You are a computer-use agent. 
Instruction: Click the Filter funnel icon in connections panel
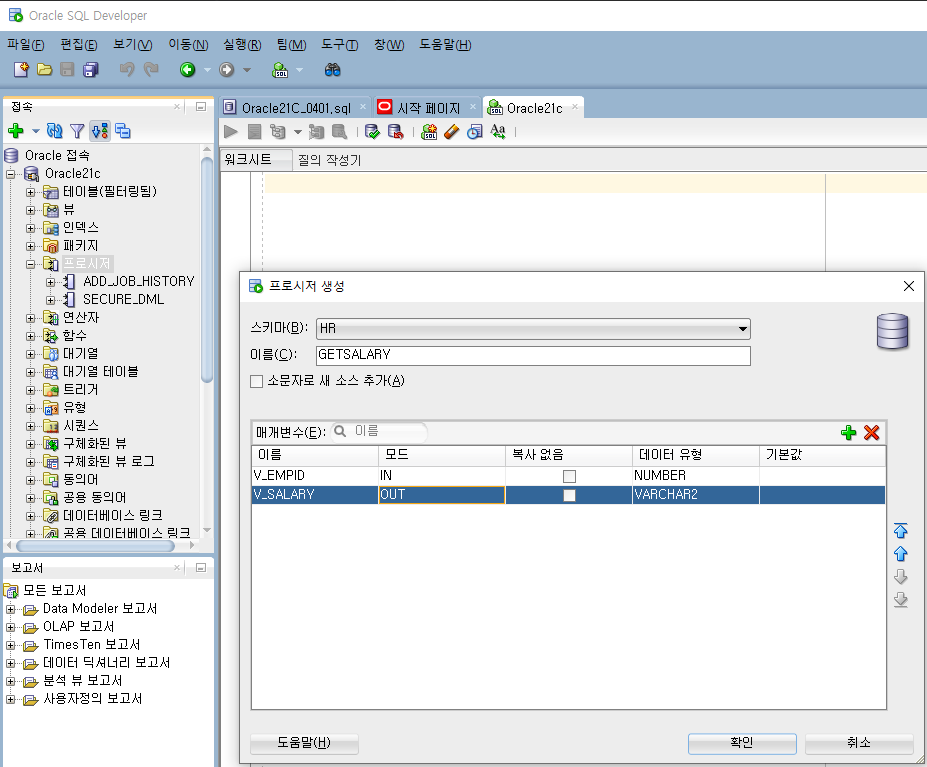(x=77, y=131)
